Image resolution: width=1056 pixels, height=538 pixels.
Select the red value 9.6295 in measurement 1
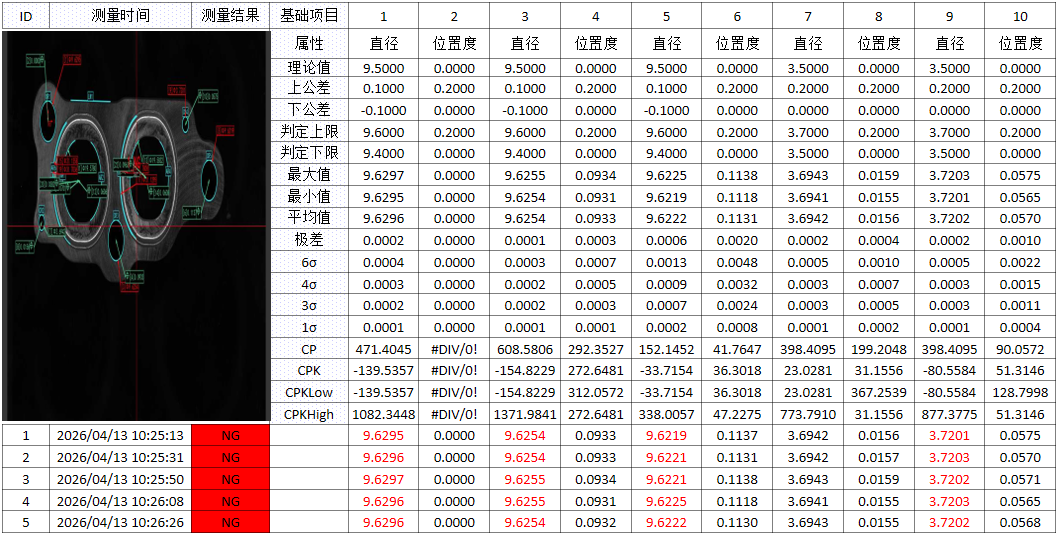(384, 436)
